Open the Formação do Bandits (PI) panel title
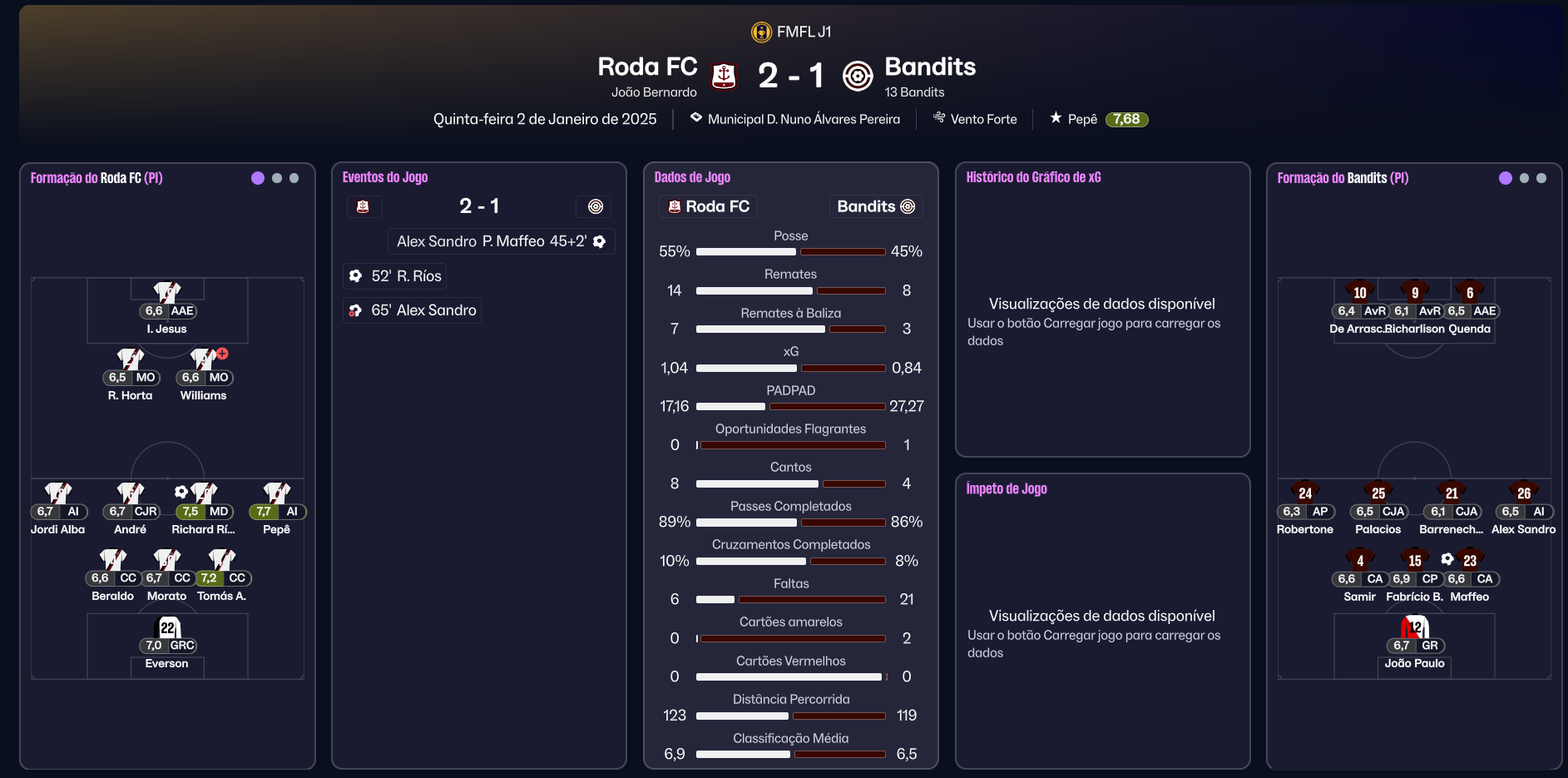1568x778 pixels. pos(1343,178)
